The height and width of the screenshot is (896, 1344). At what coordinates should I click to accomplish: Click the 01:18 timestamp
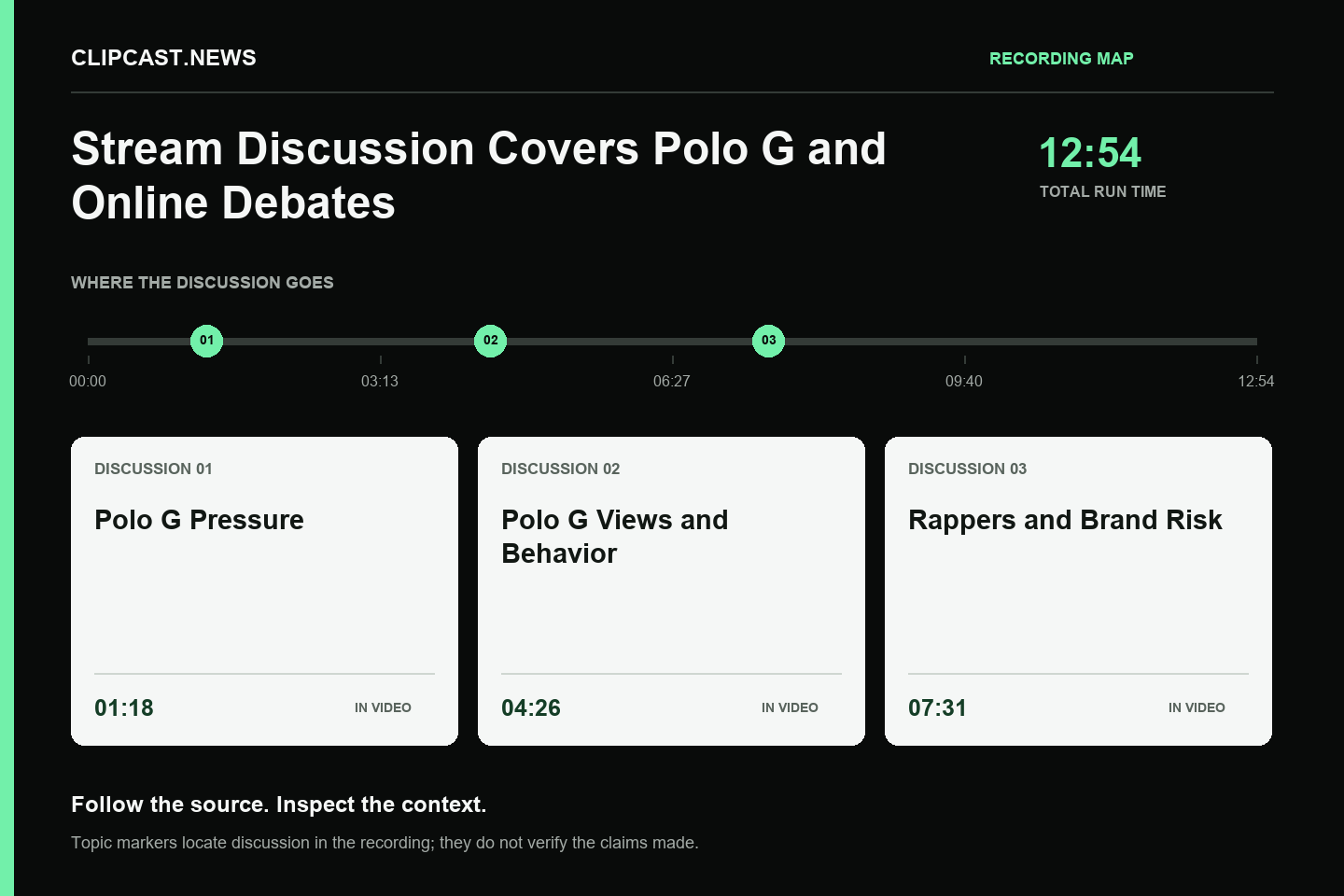(x=124, y=707)
